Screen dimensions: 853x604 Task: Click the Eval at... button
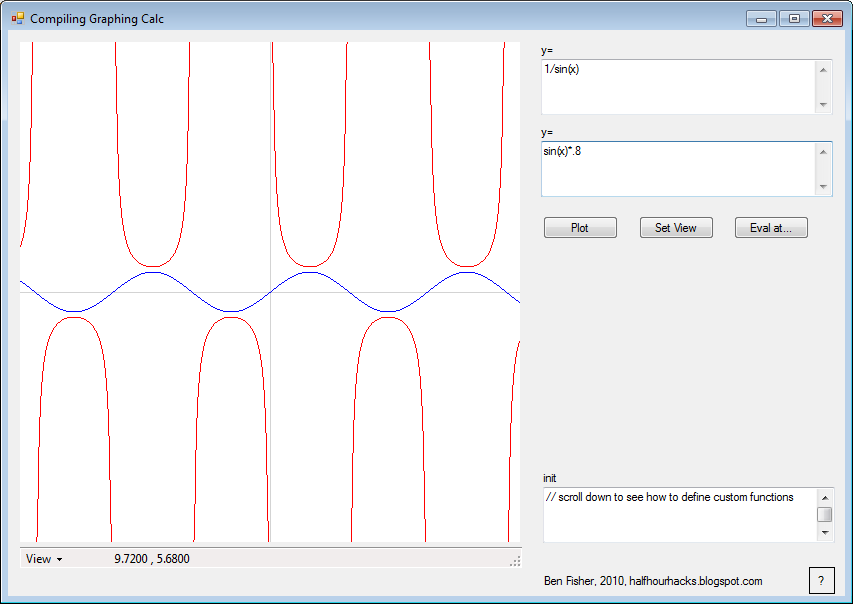click(771, 227)
